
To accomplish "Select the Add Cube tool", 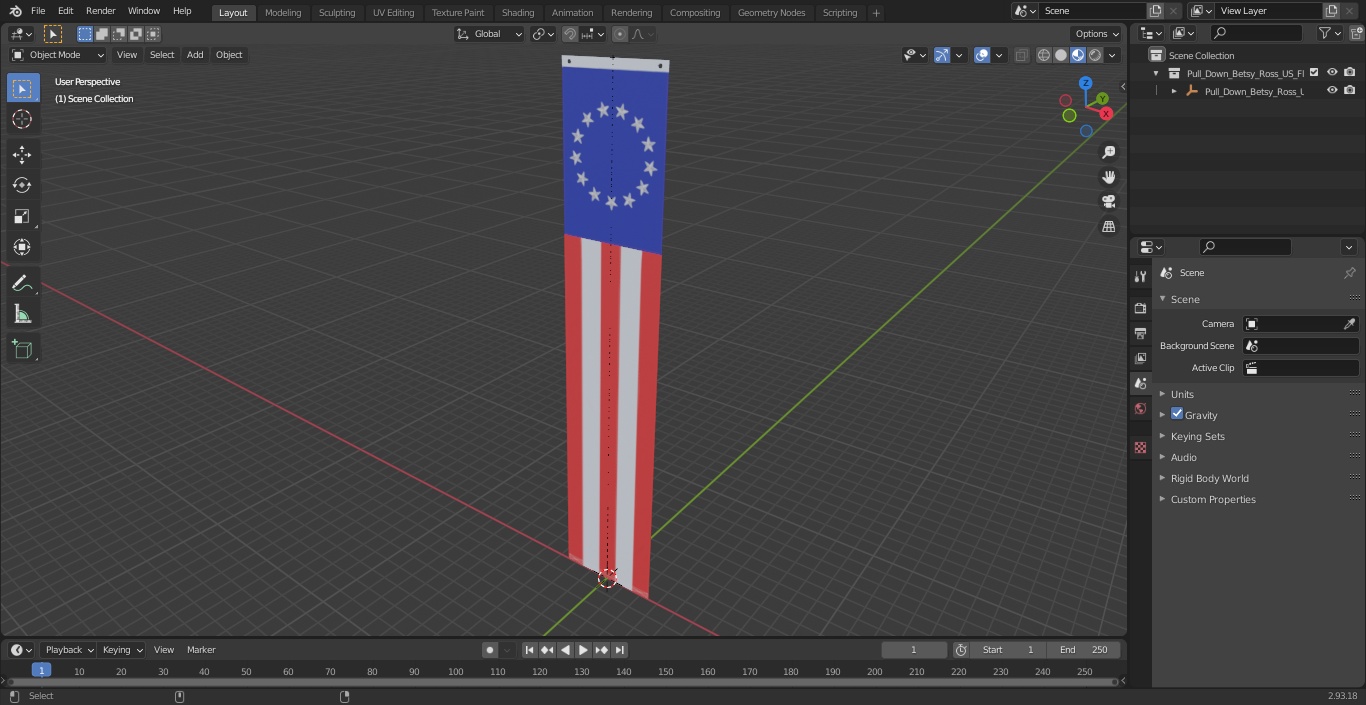I will [x=22, y=349].
